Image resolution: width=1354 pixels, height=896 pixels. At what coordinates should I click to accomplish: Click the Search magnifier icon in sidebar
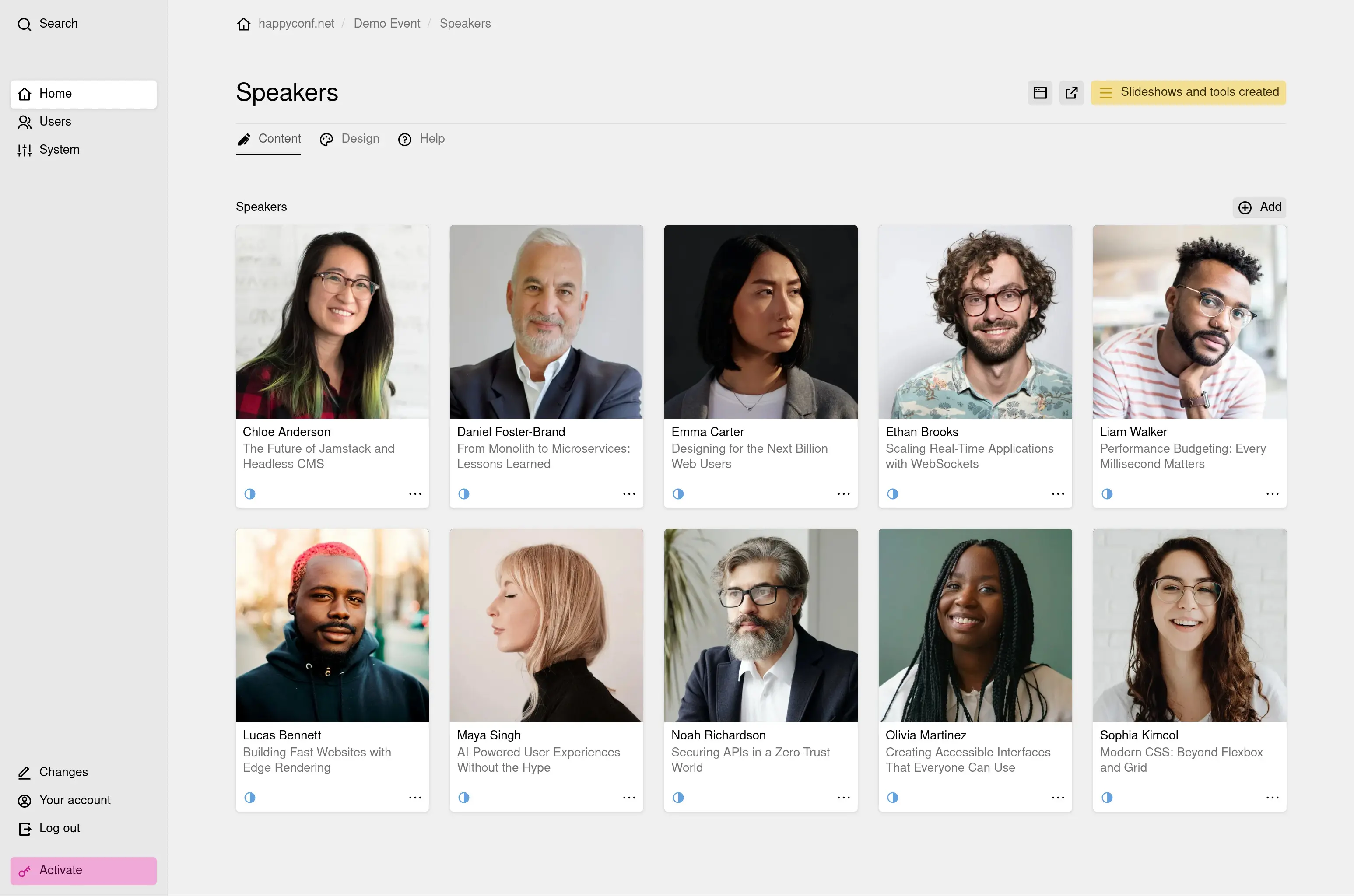pos(24,24)
